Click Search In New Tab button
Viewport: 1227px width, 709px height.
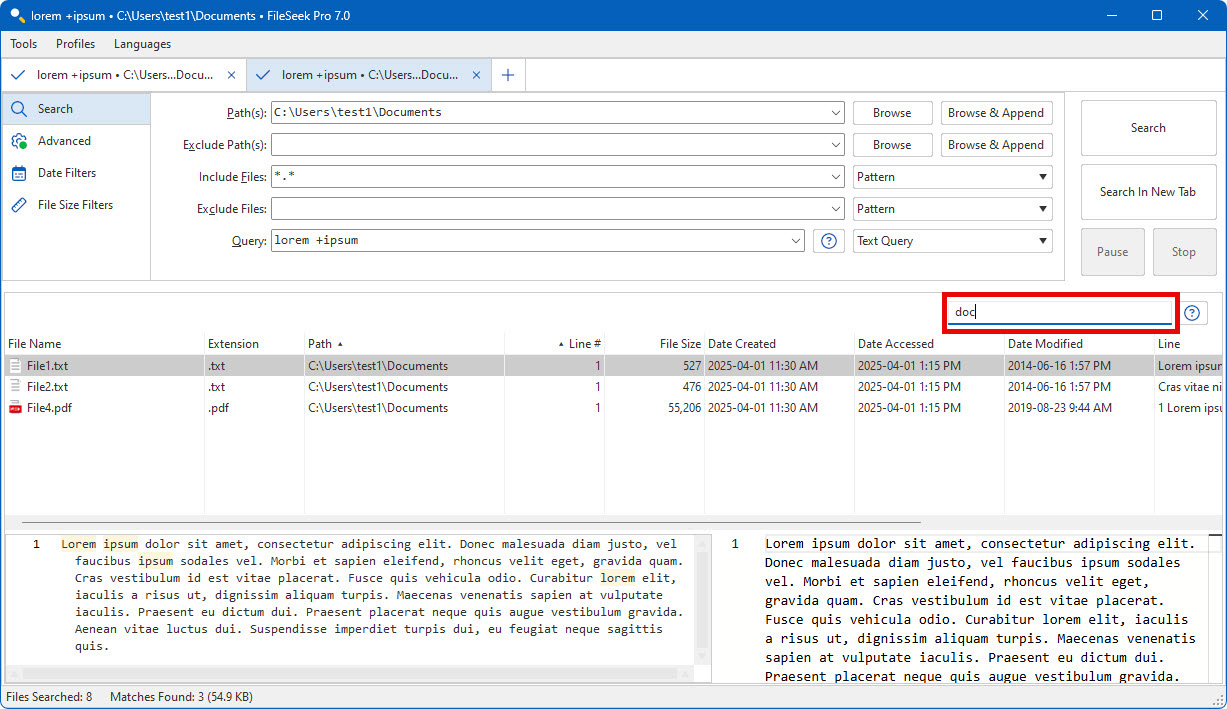pos(1148,192)
